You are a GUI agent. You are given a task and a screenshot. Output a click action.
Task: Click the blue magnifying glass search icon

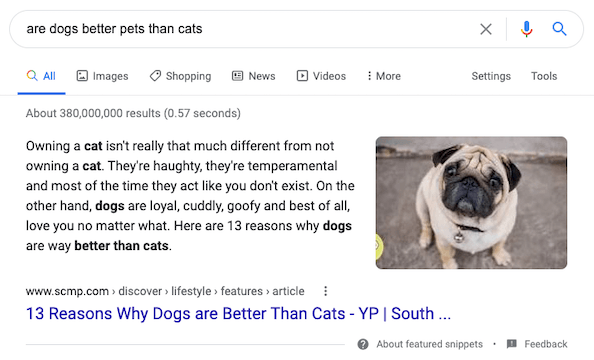559,29
